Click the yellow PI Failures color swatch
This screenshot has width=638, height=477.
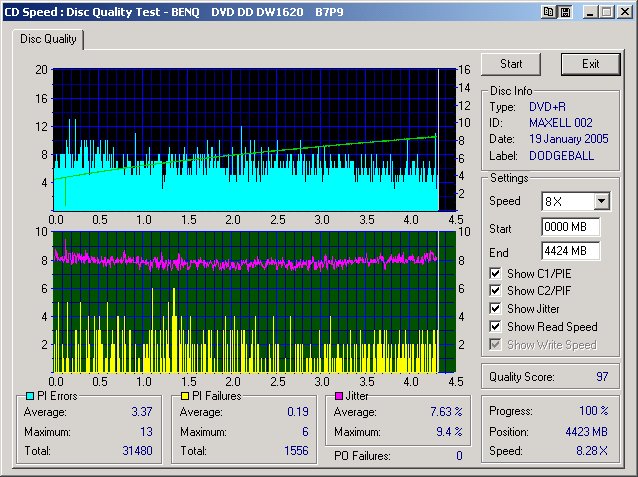pyautogui.click(x=185, y=396)
